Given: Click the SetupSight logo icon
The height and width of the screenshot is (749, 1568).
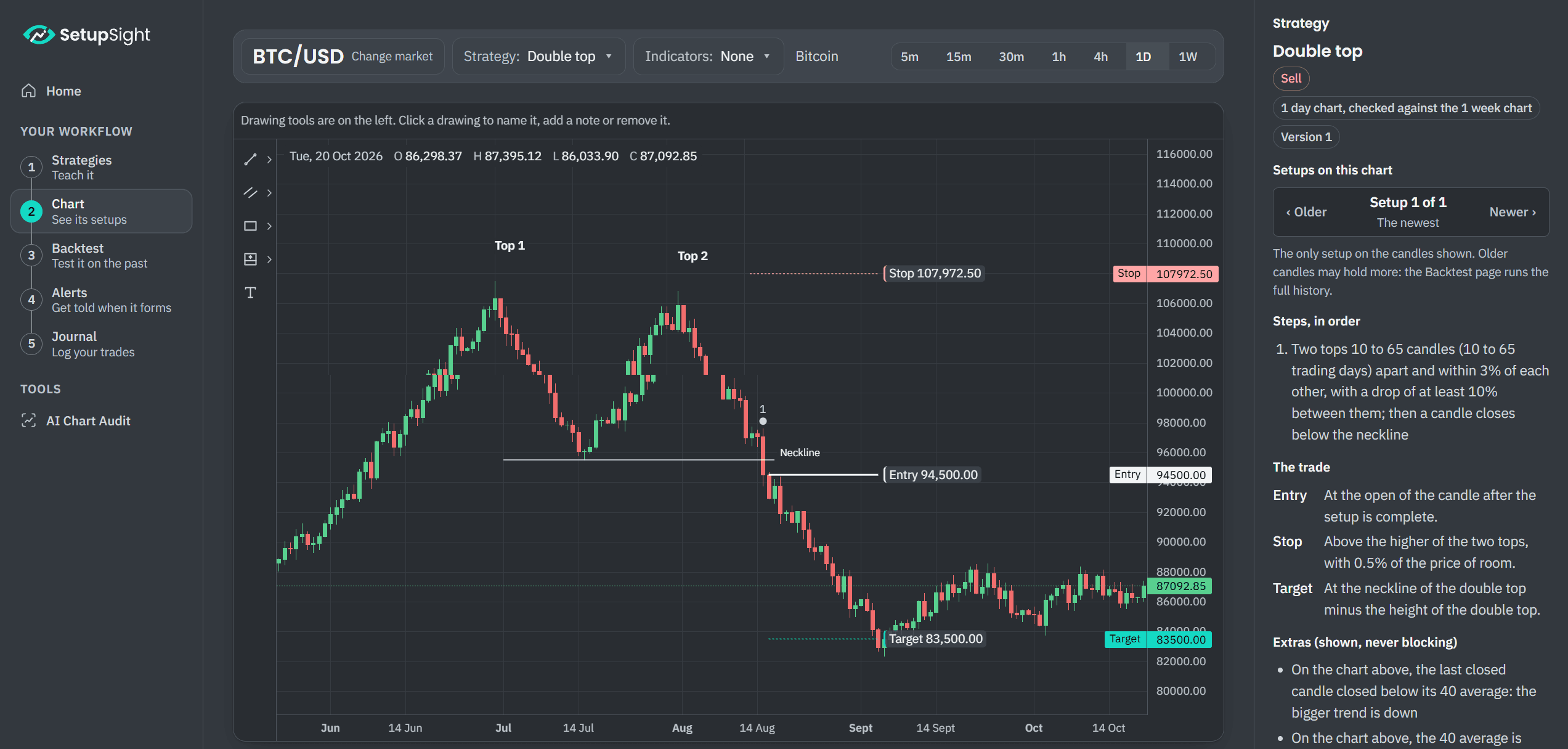Looking at the screenshot, I should tap(38, 35).
